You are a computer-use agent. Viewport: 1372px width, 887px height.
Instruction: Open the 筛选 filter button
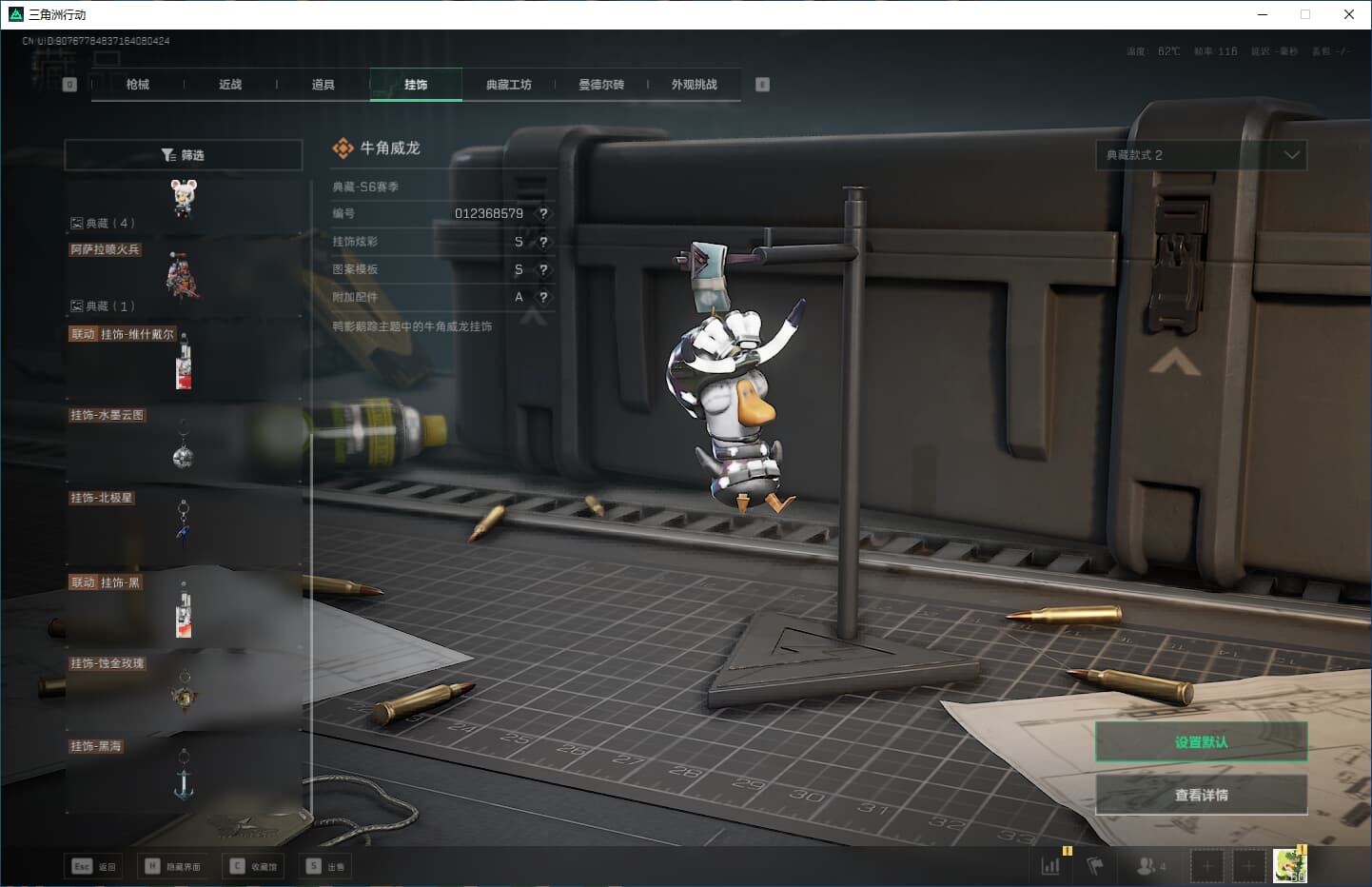(x=183, y=155)
